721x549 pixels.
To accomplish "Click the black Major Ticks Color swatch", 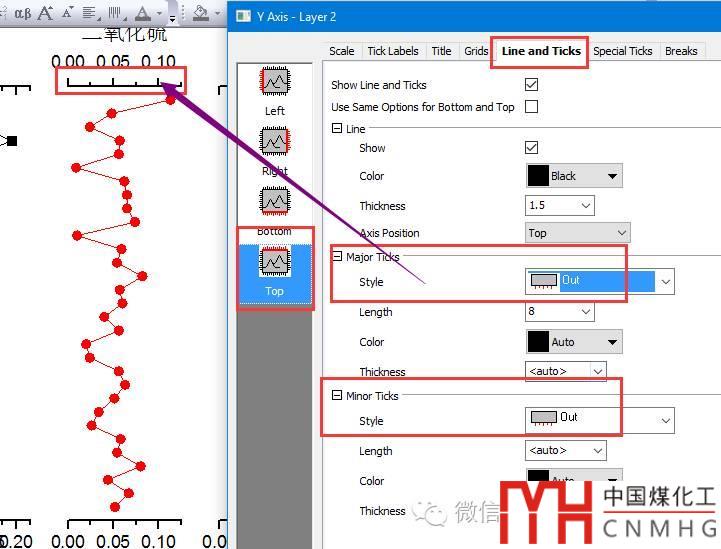I will click(538, 342).
